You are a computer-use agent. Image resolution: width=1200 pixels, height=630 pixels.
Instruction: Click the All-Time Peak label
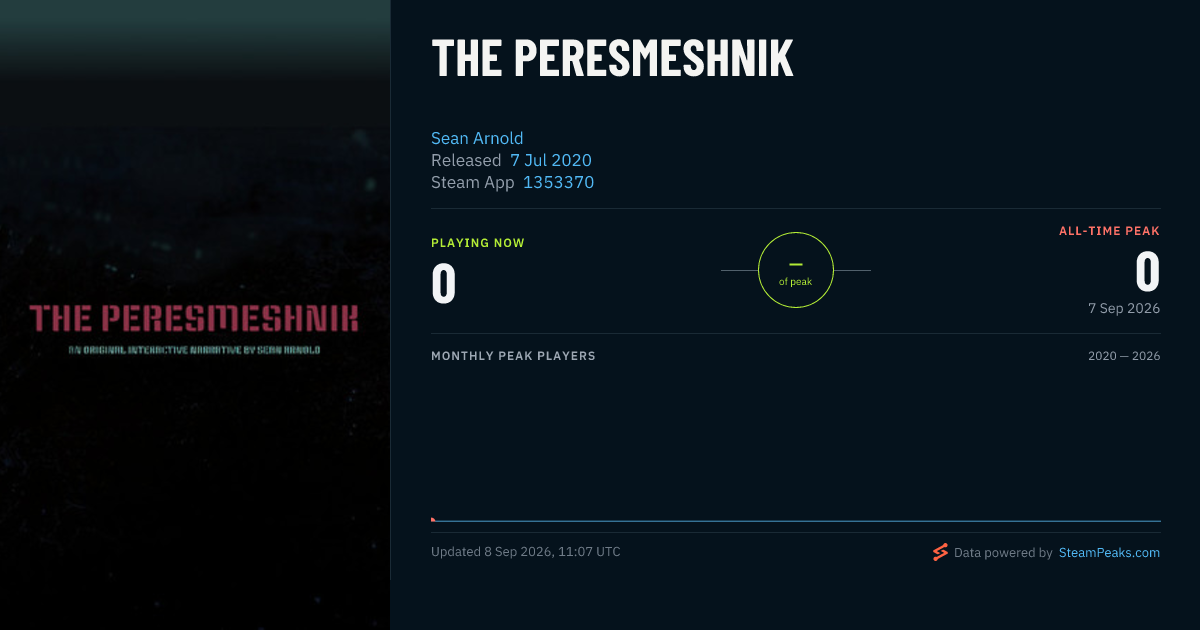click(x=1110, y=231)
